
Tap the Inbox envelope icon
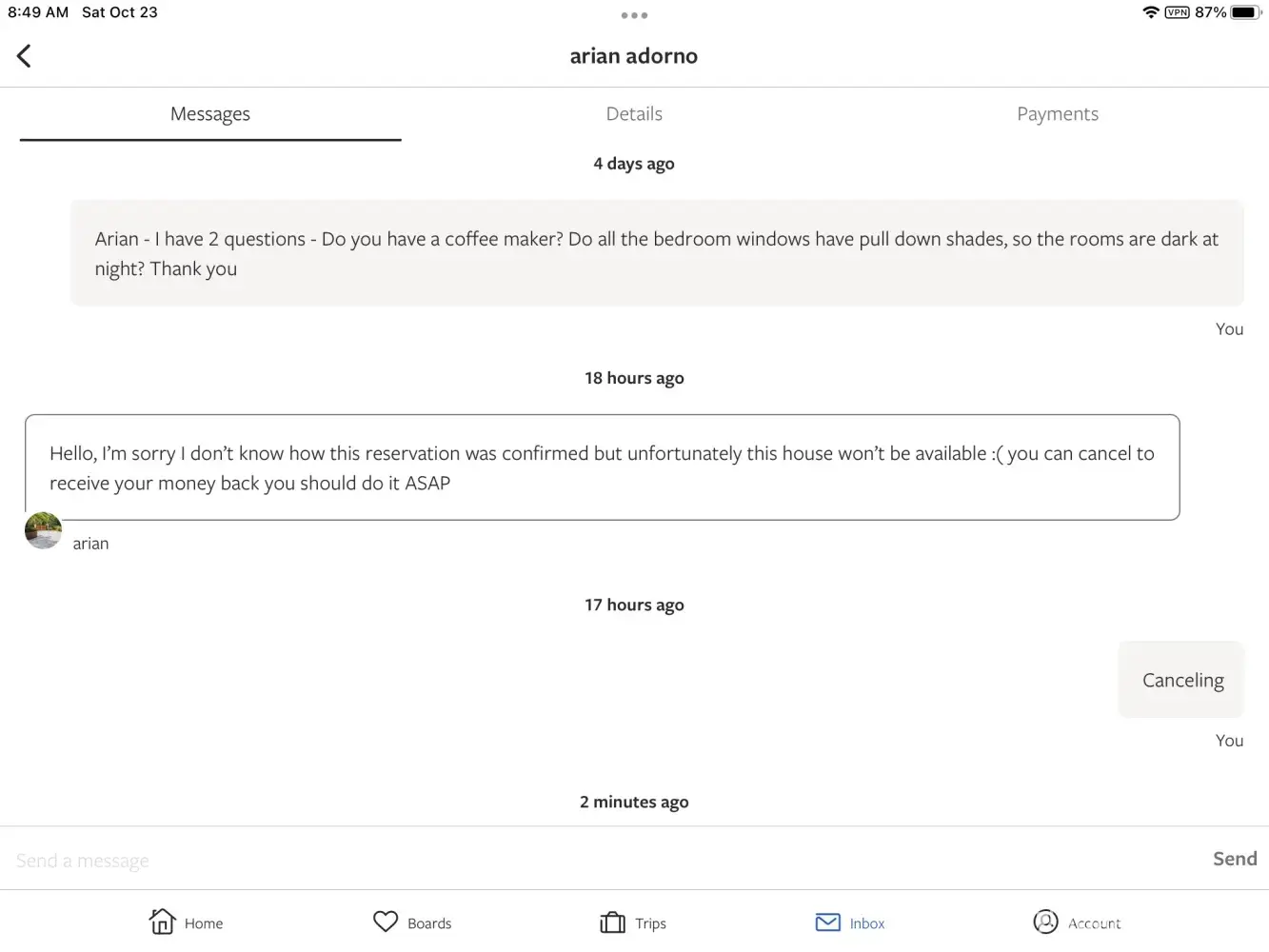828,922
